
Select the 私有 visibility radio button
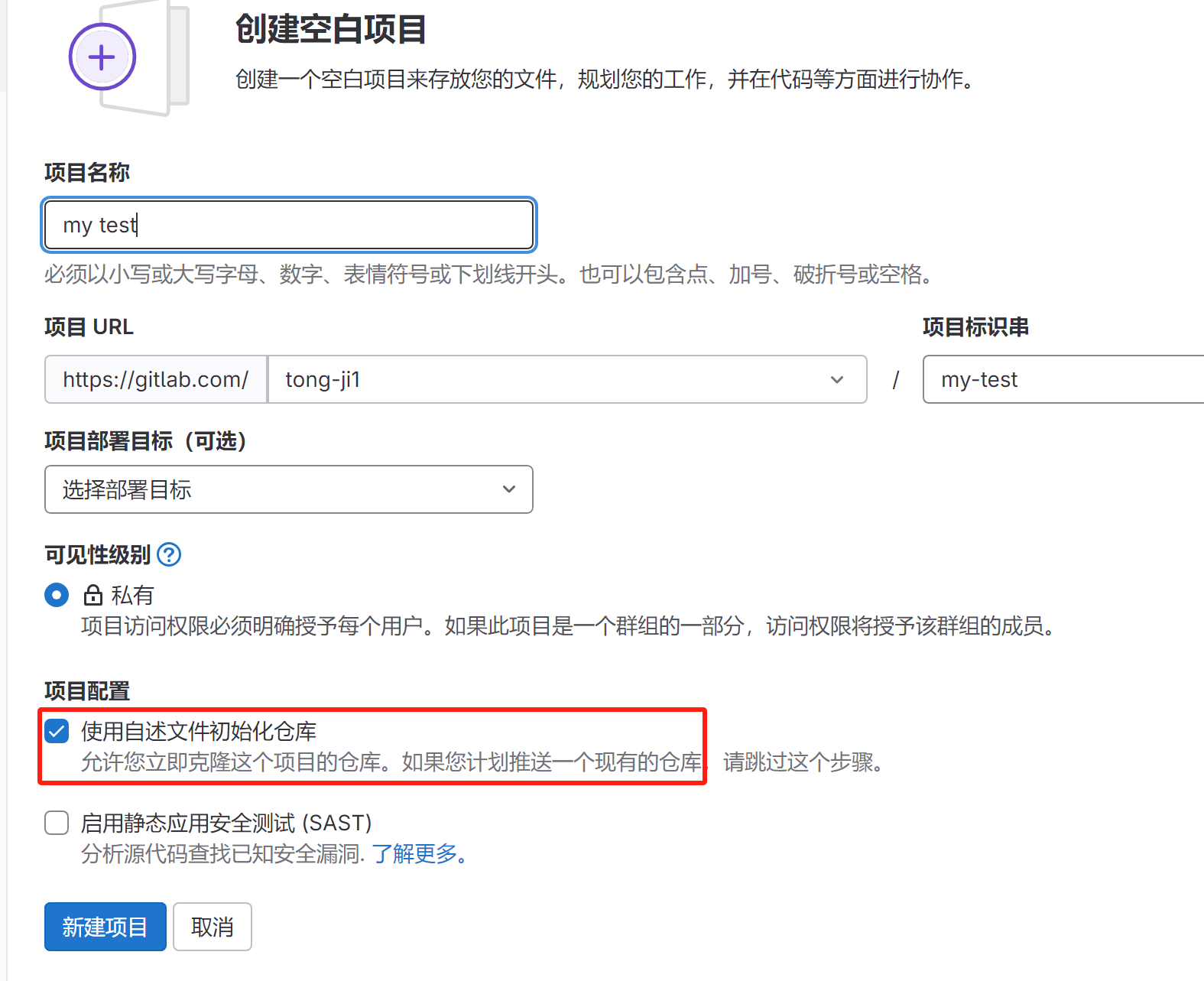(57, 595)
